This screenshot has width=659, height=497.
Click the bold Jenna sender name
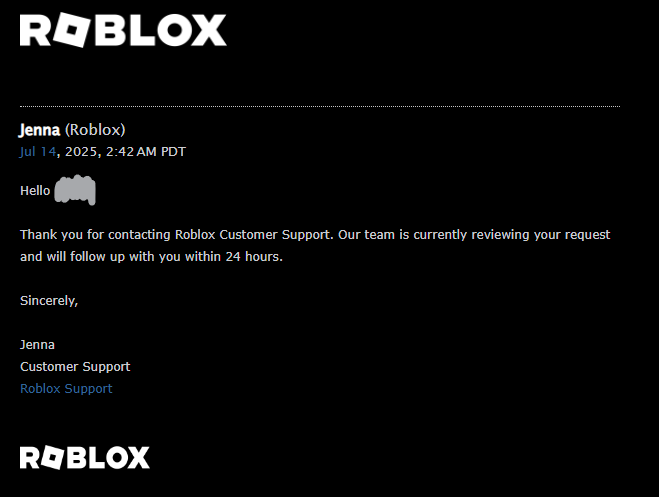40,130
